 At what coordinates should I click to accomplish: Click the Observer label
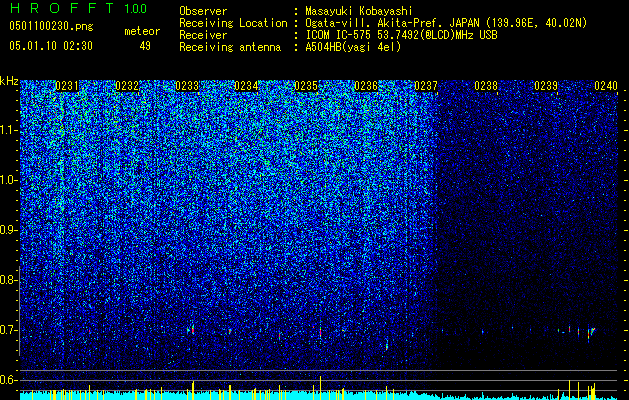click(203, 11)
